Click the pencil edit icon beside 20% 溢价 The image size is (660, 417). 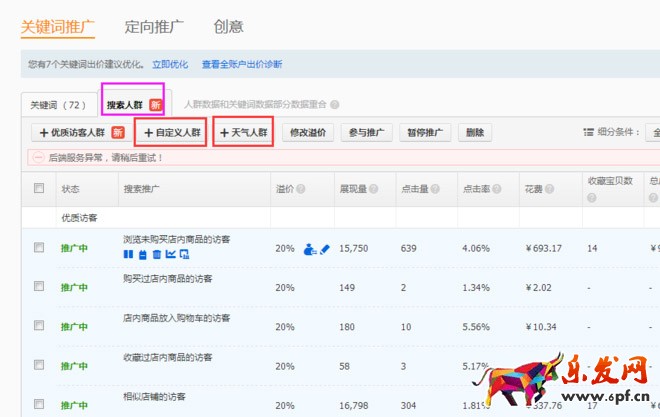[x=324, y=248]
